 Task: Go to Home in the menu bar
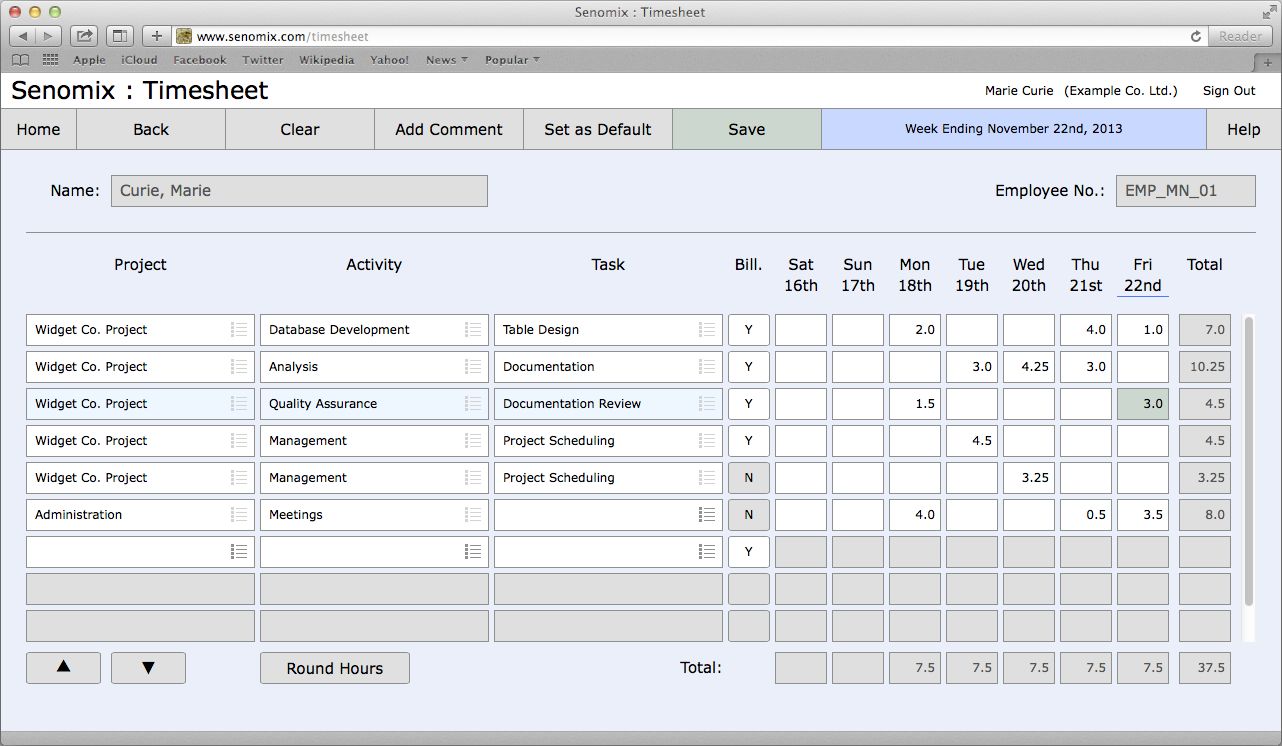point(38,129)
